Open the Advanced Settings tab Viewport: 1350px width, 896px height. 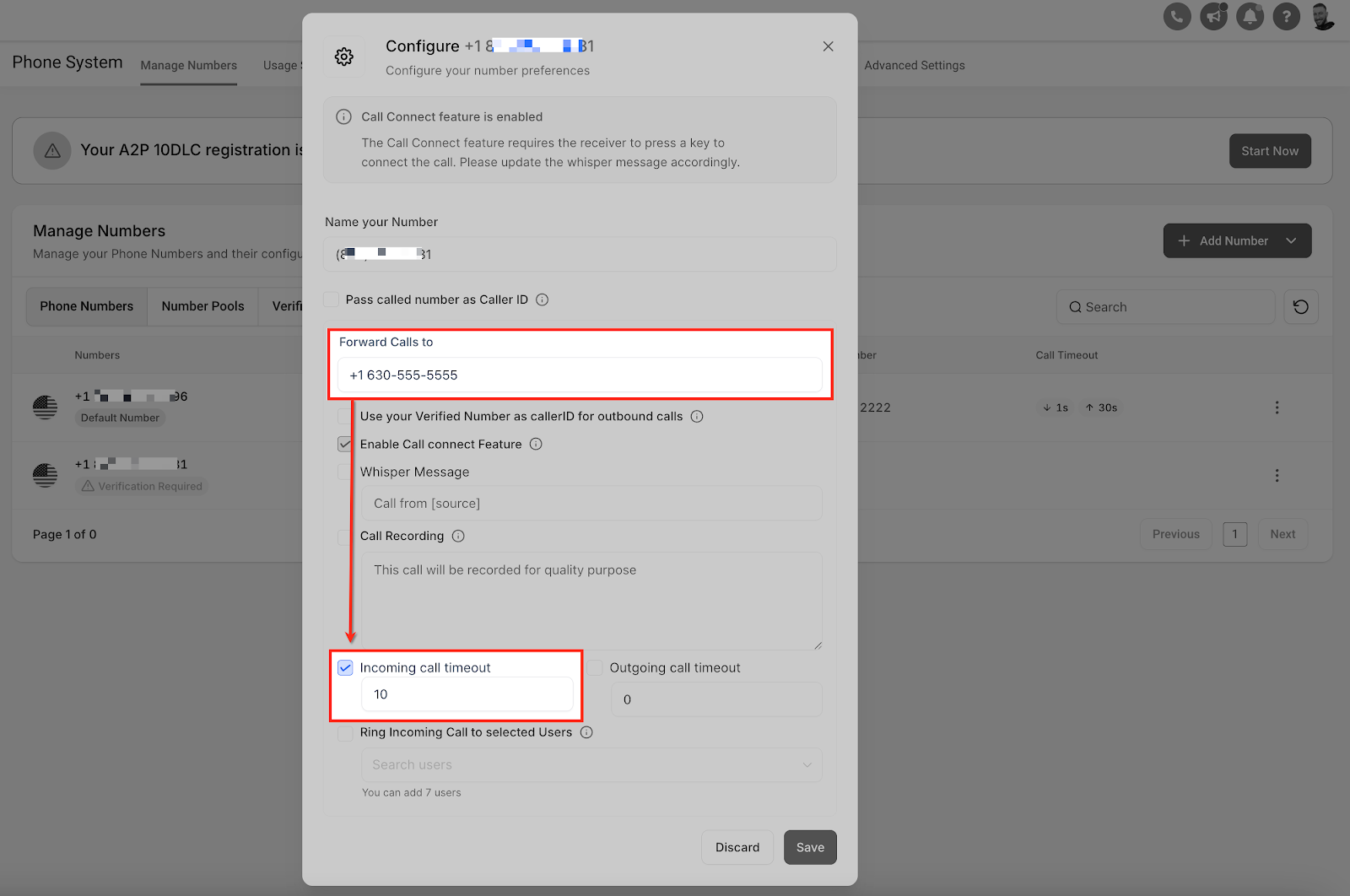pos(915,65)
